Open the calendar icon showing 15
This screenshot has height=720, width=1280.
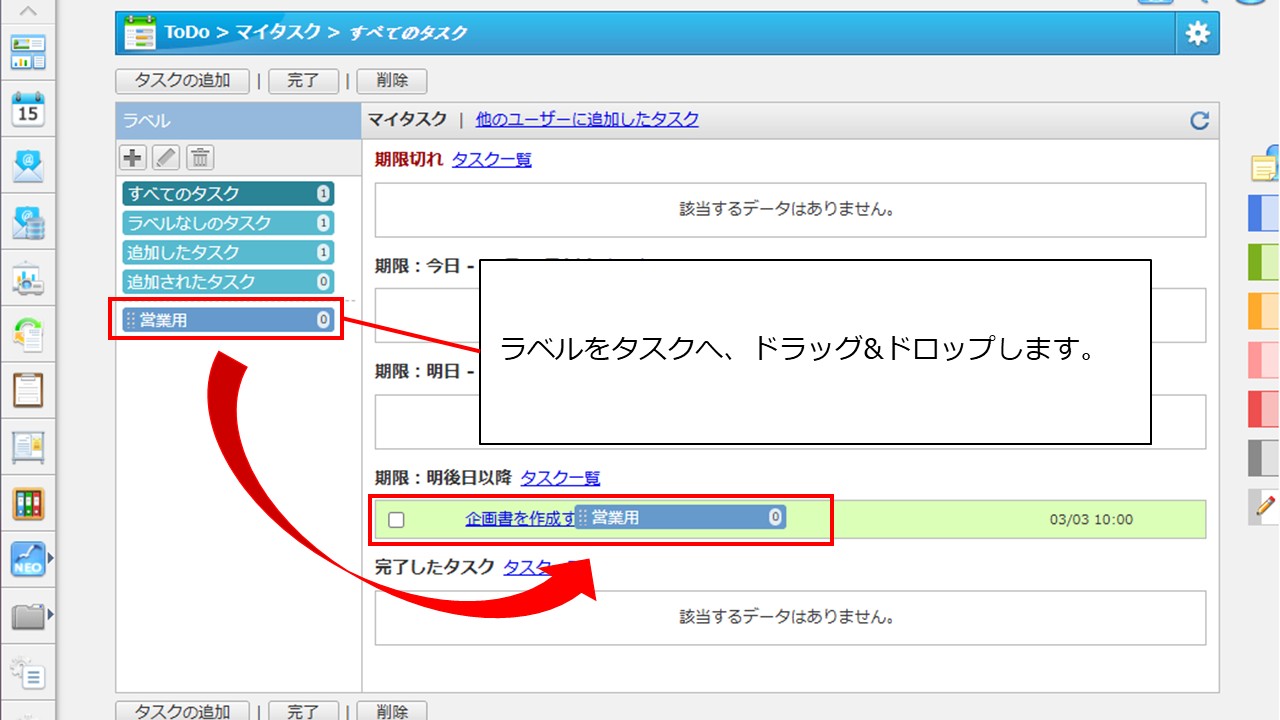click(x=28, y=109)
